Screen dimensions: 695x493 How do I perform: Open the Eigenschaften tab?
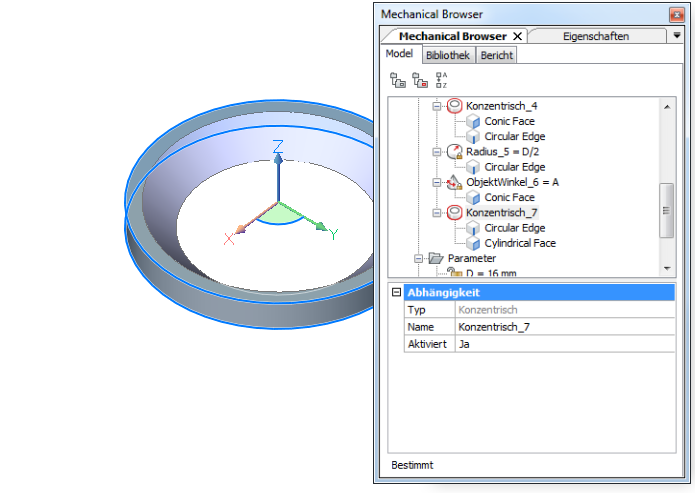tap(596, 36)
